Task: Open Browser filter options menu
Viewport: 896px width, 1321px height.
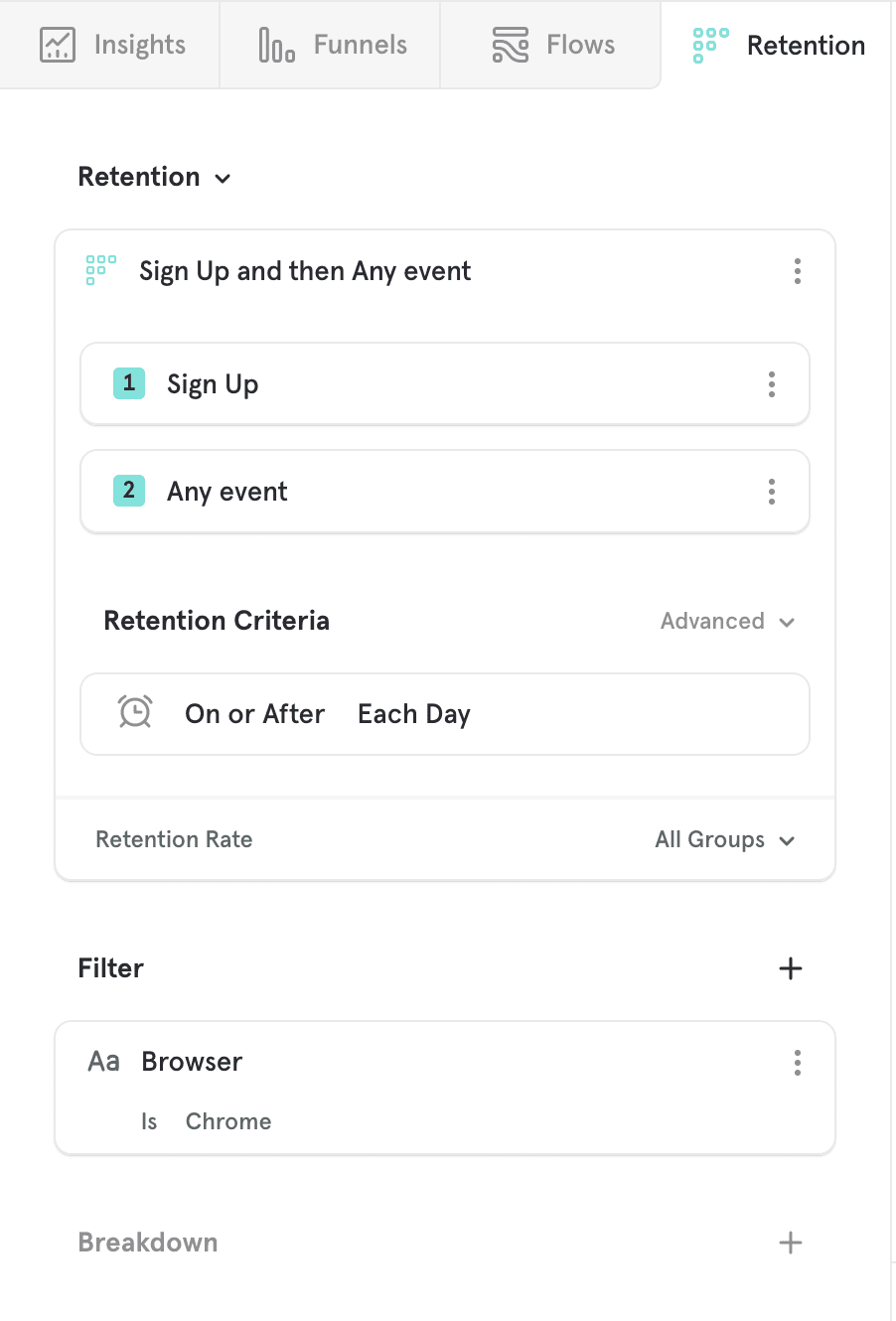Action: click(798, 1063)
